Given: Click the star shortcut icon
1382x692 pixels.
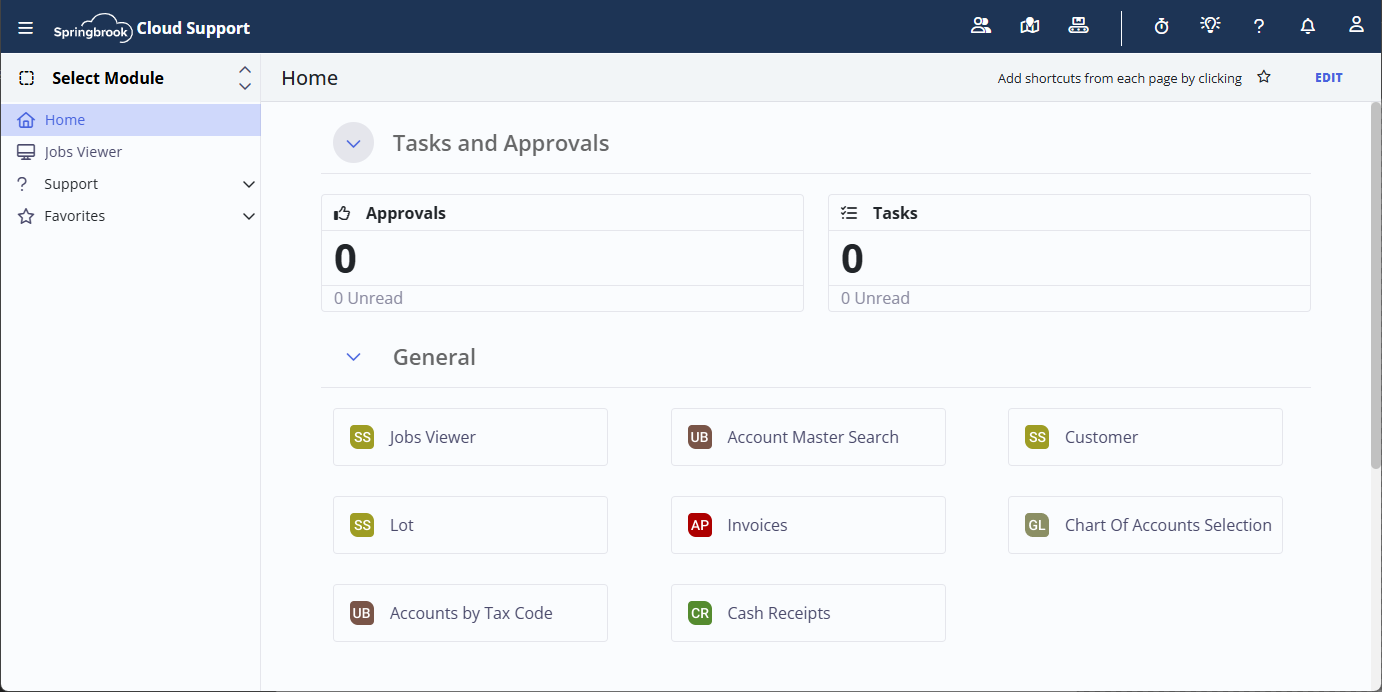Looking at the screenshot, I should coord(1264,78).
